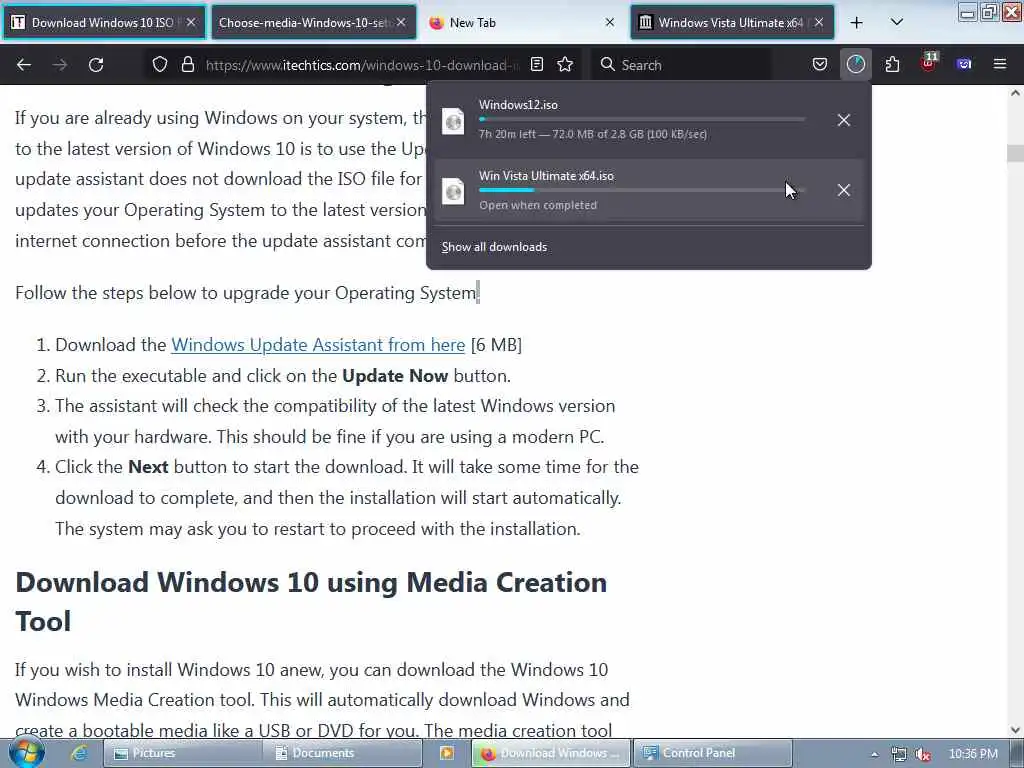Open the Windows Start orb
Viewport: 1024px width, 768px height.
tap(26, 753)
